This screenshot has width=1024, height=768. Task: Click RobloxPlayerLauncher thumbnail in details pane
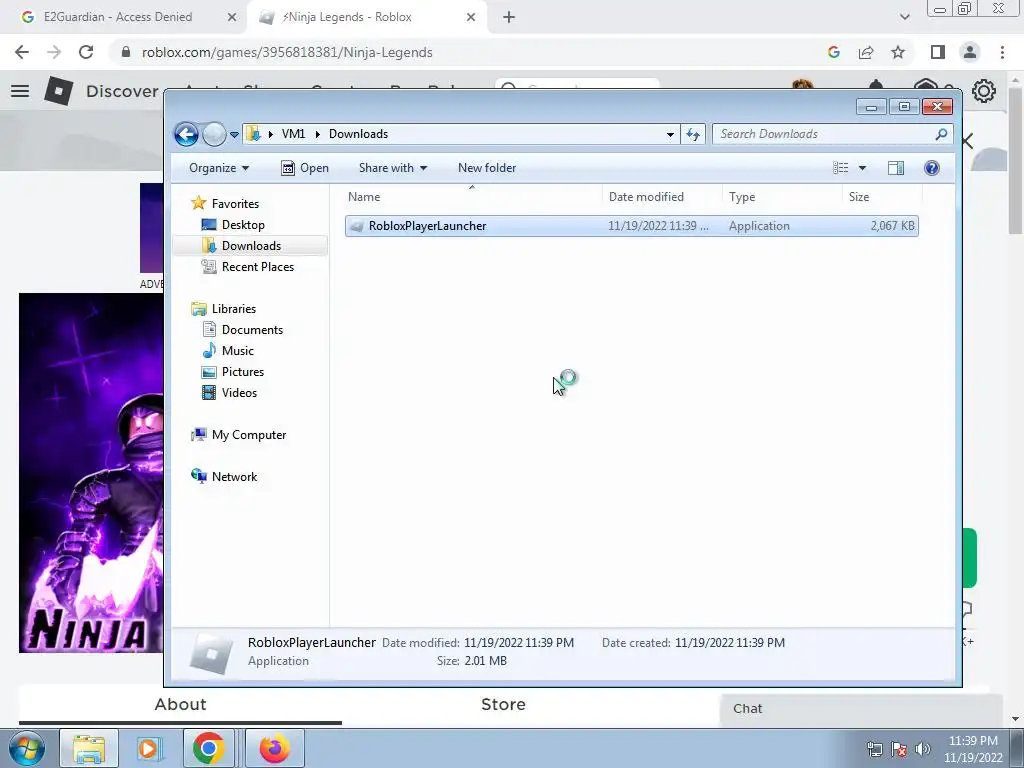click(x=211, y=652)
